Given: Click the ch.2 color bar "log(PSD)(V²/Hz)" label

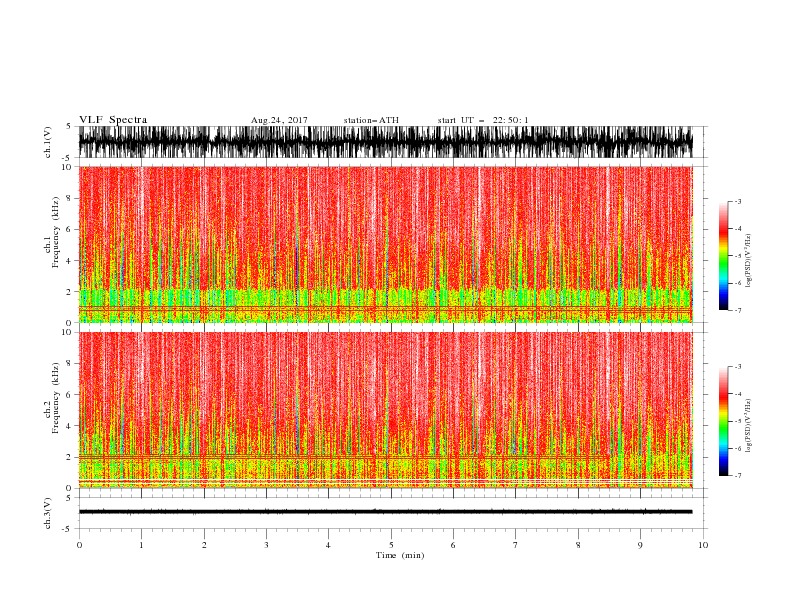Looking at the screenshot, I should pos(749,426).
